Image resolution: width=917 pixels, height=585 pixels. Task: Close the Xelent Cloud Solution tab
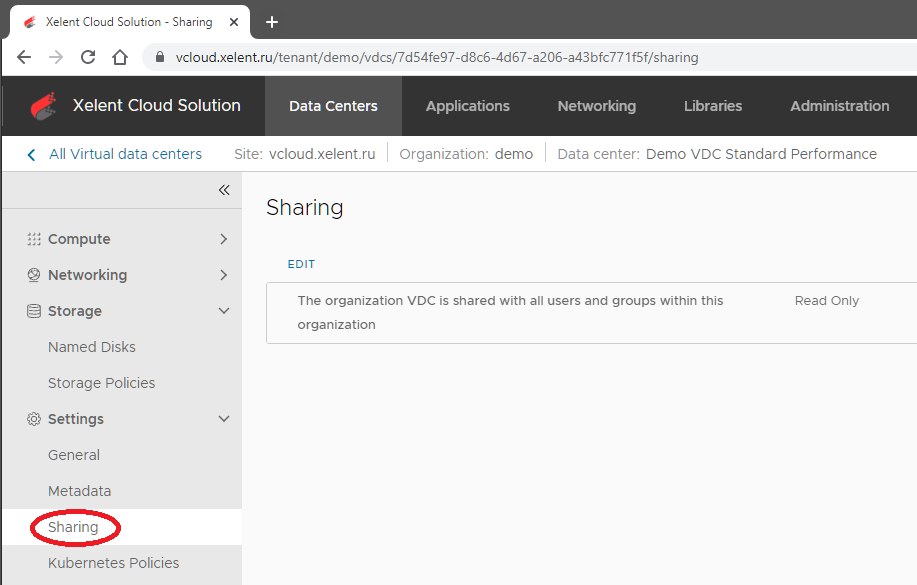coord(234,22)
